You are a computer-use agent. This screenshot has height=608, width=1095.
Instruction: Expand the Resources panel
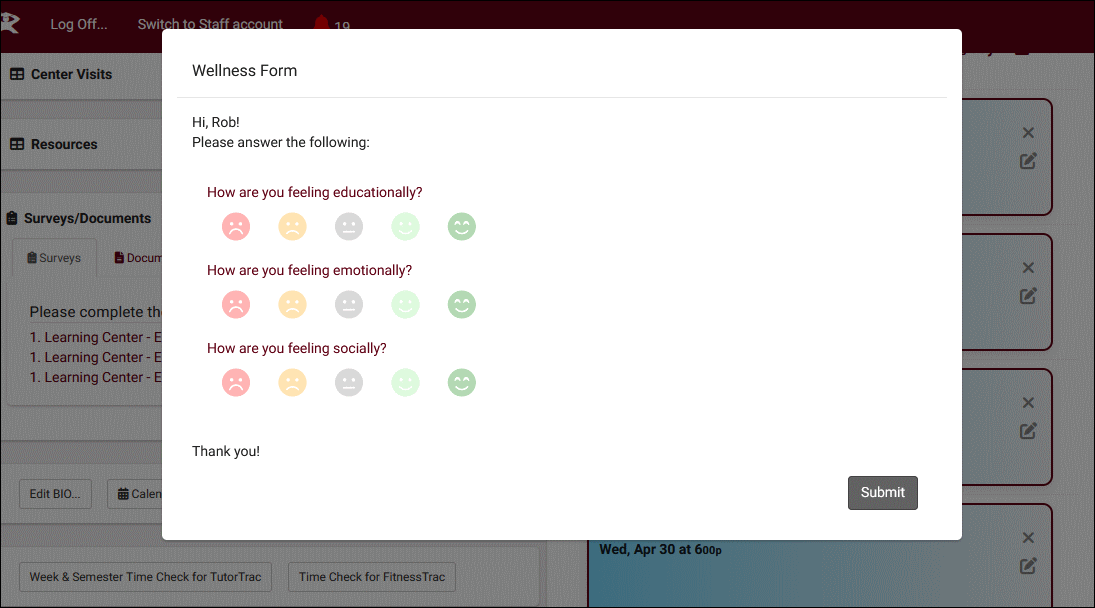click(x=64, y=144)
